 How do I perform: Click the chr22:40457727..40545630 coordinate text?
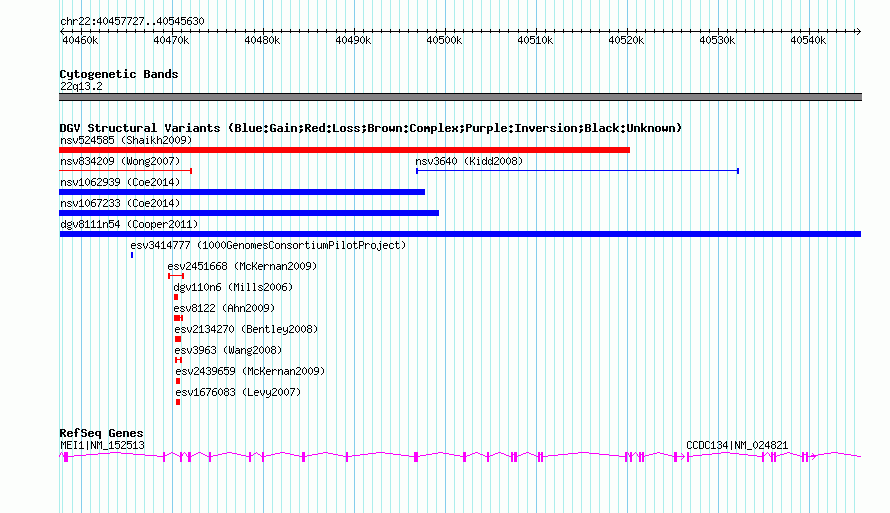132,21
